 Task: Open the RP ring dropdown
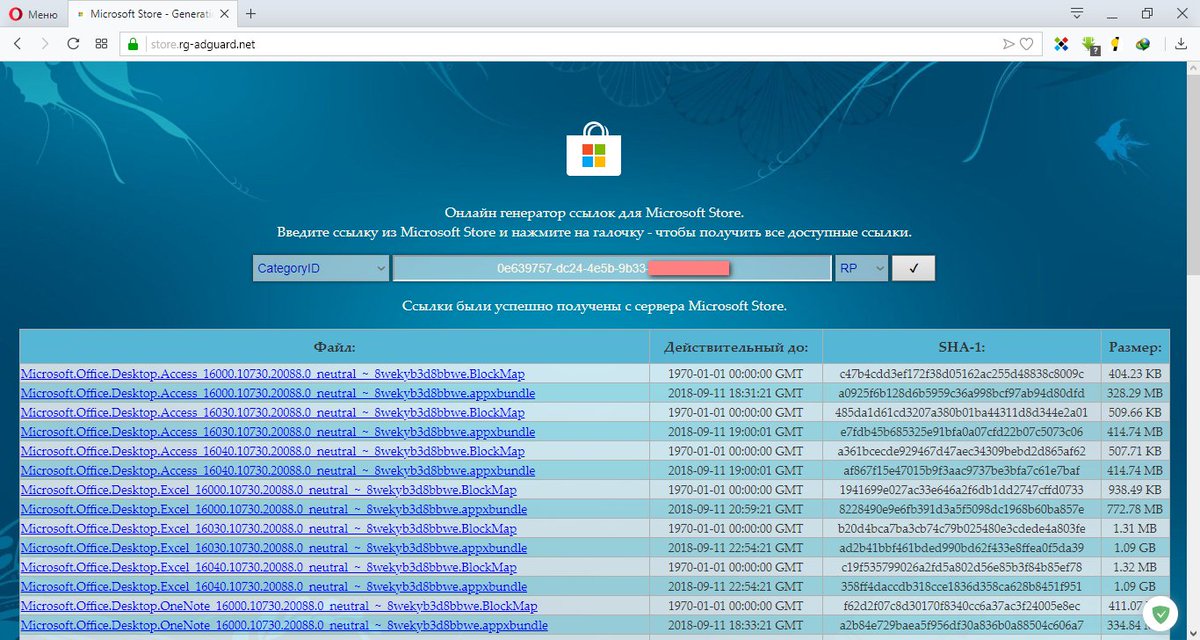[x=861, y=268]
